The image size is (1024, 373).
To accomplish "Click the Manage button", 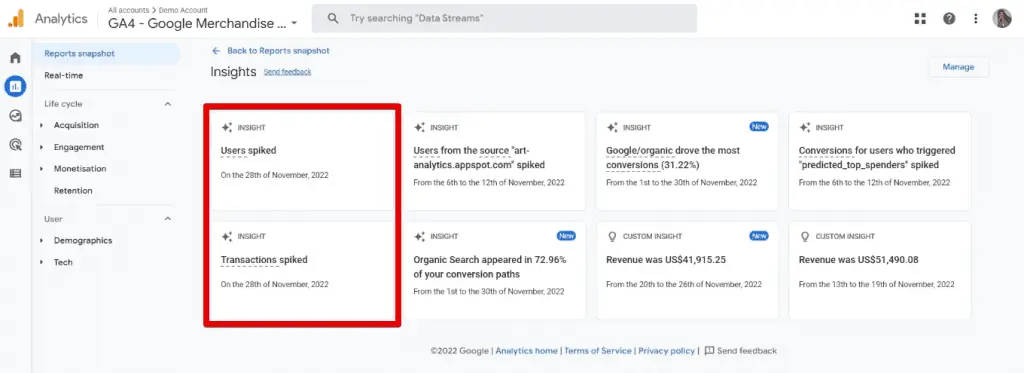I will pyautogui.click(x=958, y=67).
